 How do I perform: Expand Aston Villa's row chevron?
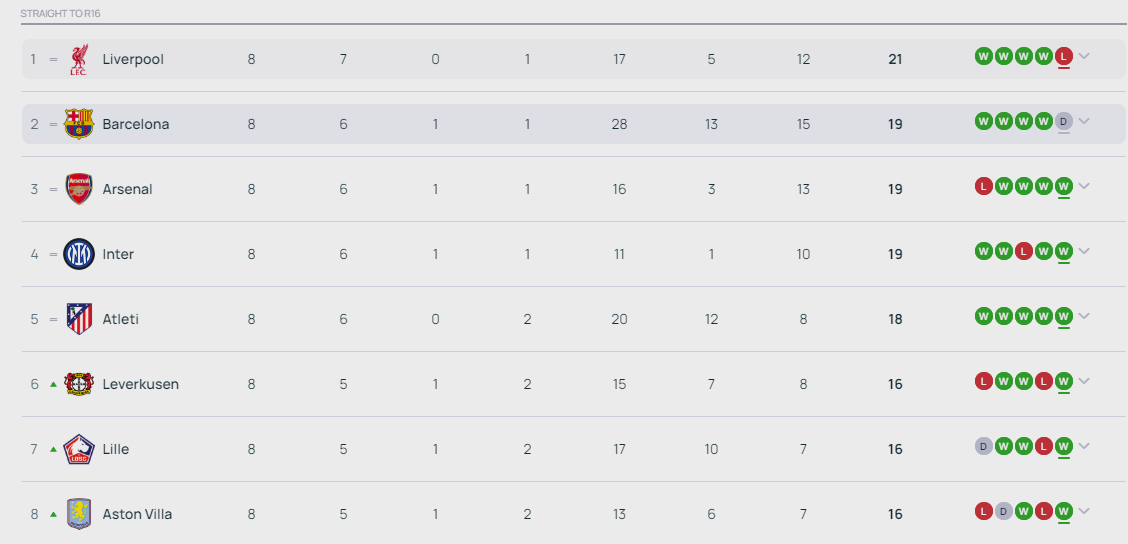click(x=1084, y=511)
